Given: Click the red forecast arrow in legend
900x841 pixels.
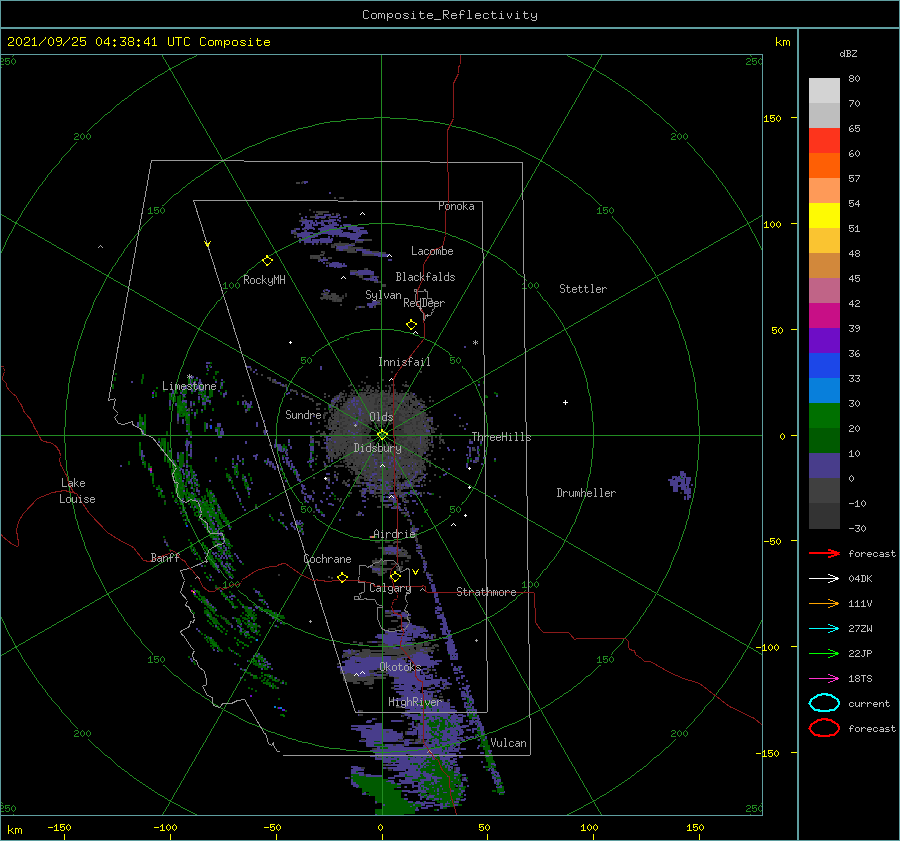Looking at the screenshot, I should click(824, 553).
